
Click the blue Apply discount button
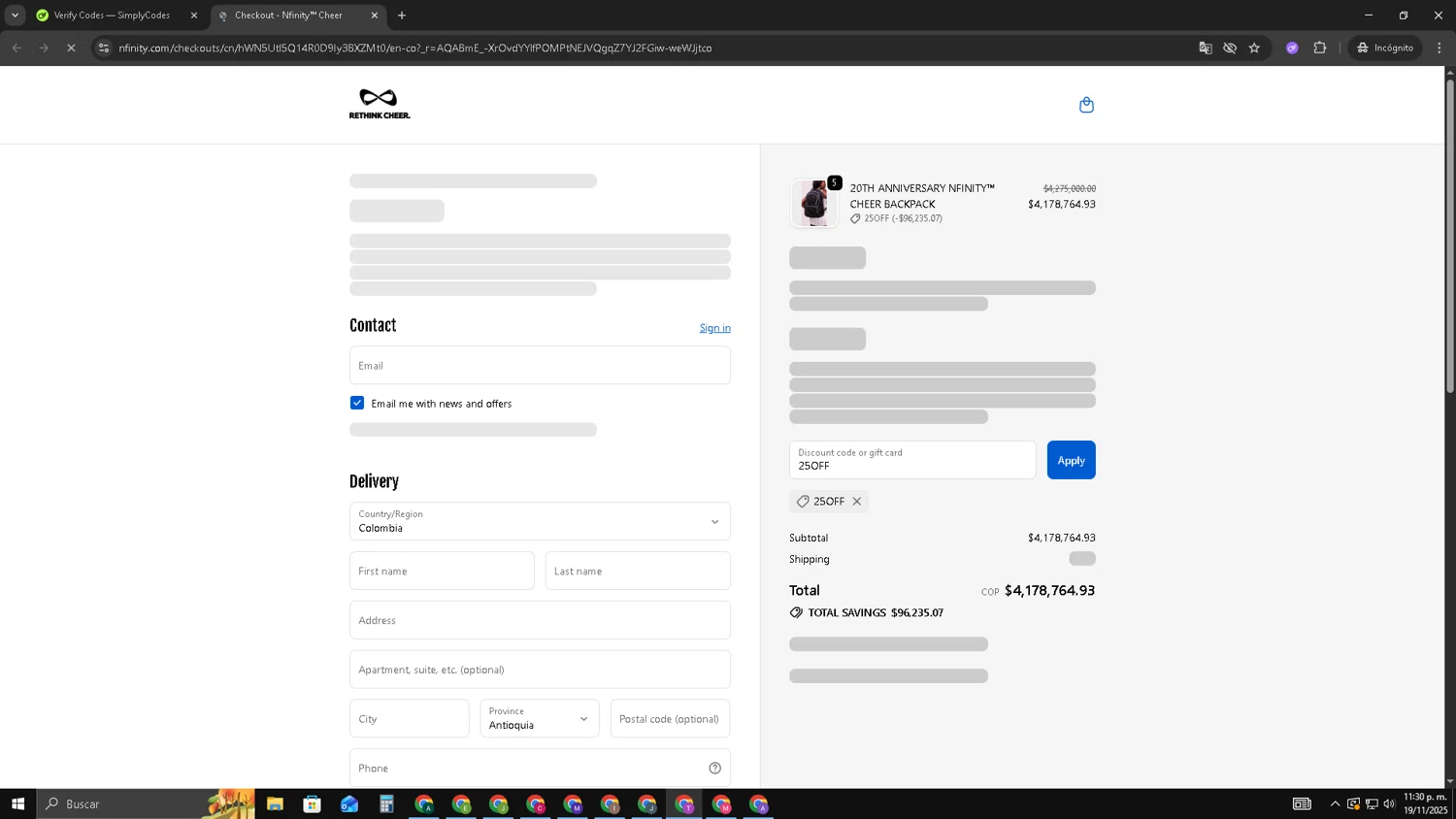click(x=1071, y=460)
